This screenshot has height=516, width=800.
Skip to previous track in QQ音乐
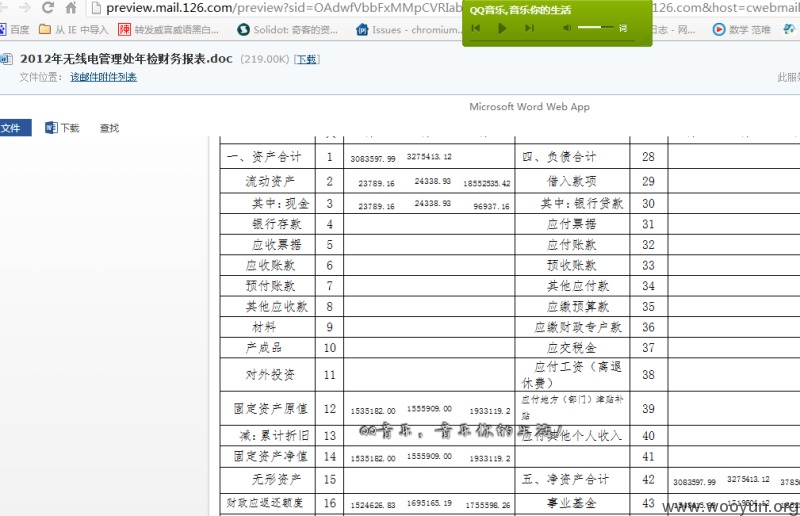pos(476,28)
